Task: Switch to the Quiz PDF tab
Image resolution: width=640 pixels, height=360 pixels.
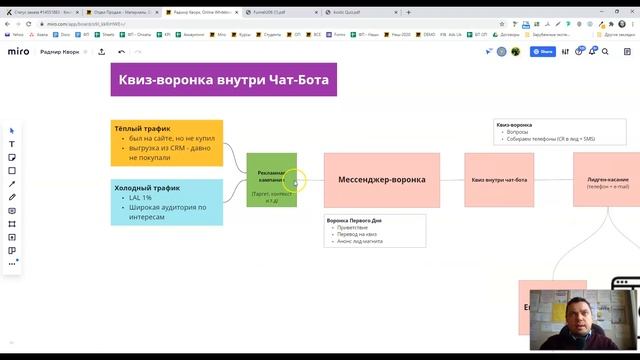Action: [361, 12]
